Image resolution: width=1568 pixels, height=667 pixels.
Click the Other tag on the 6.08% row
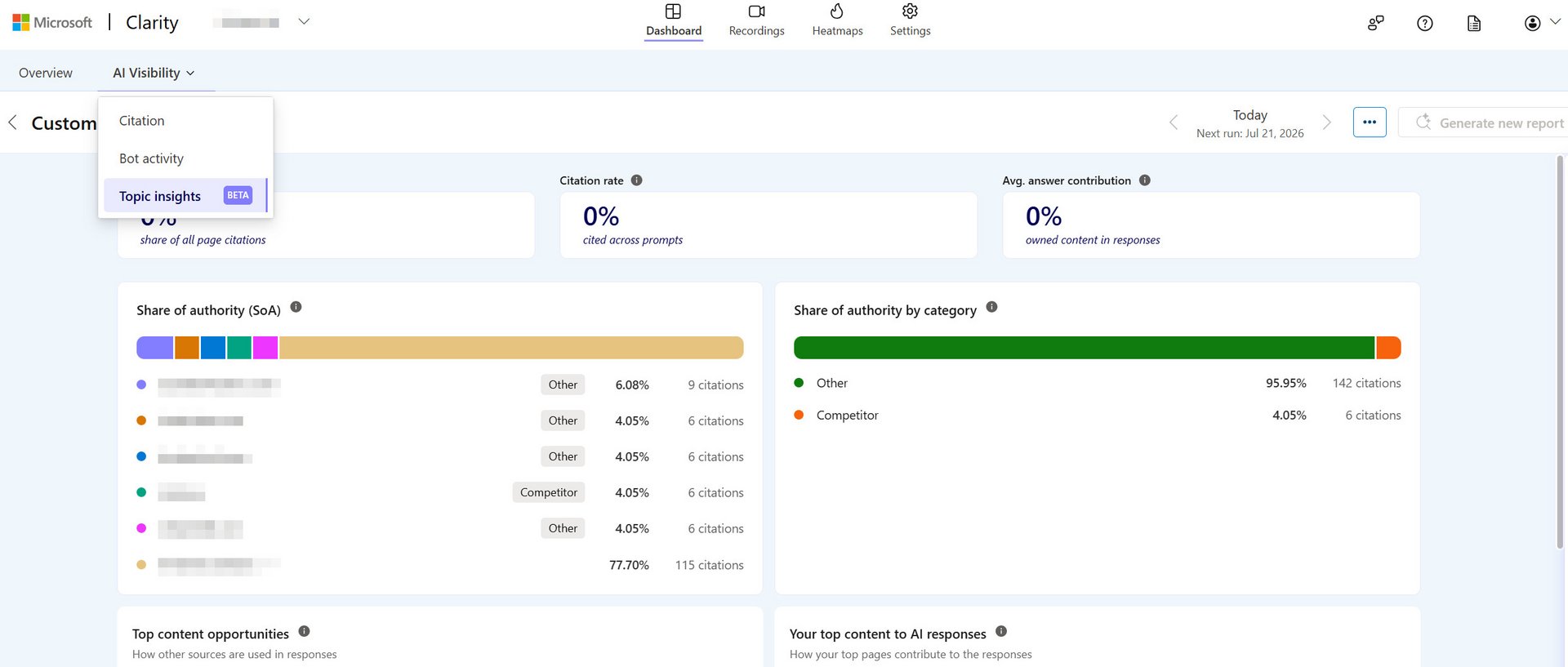pos(563,385)
